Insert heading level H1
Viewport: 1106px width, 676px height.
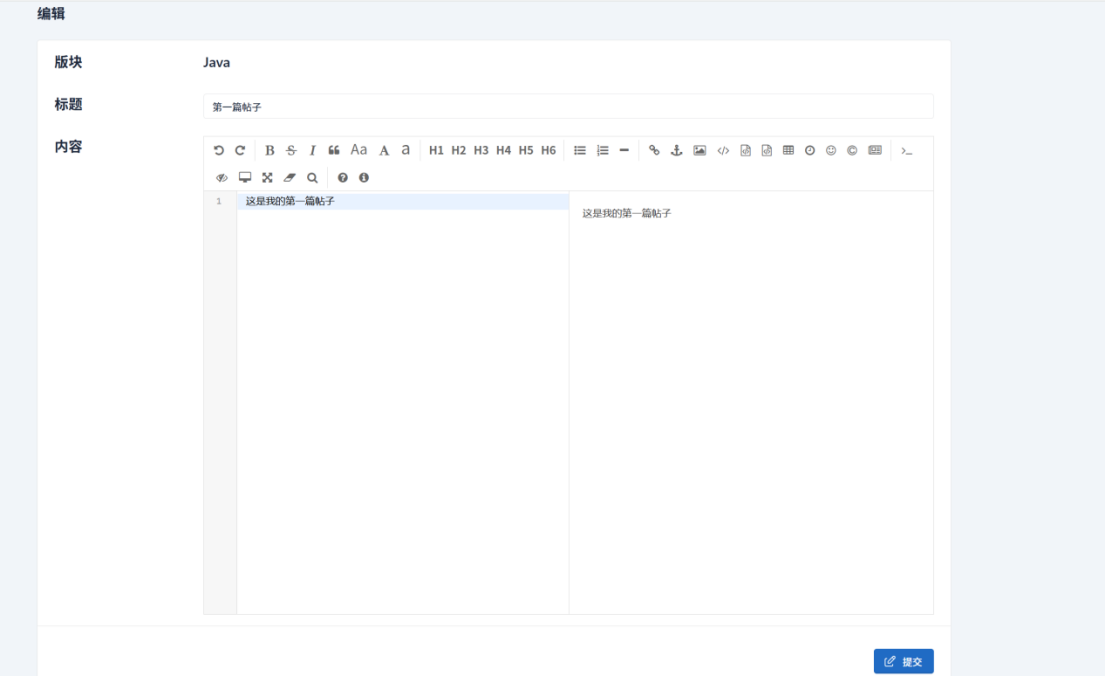[x=437, y=150]
